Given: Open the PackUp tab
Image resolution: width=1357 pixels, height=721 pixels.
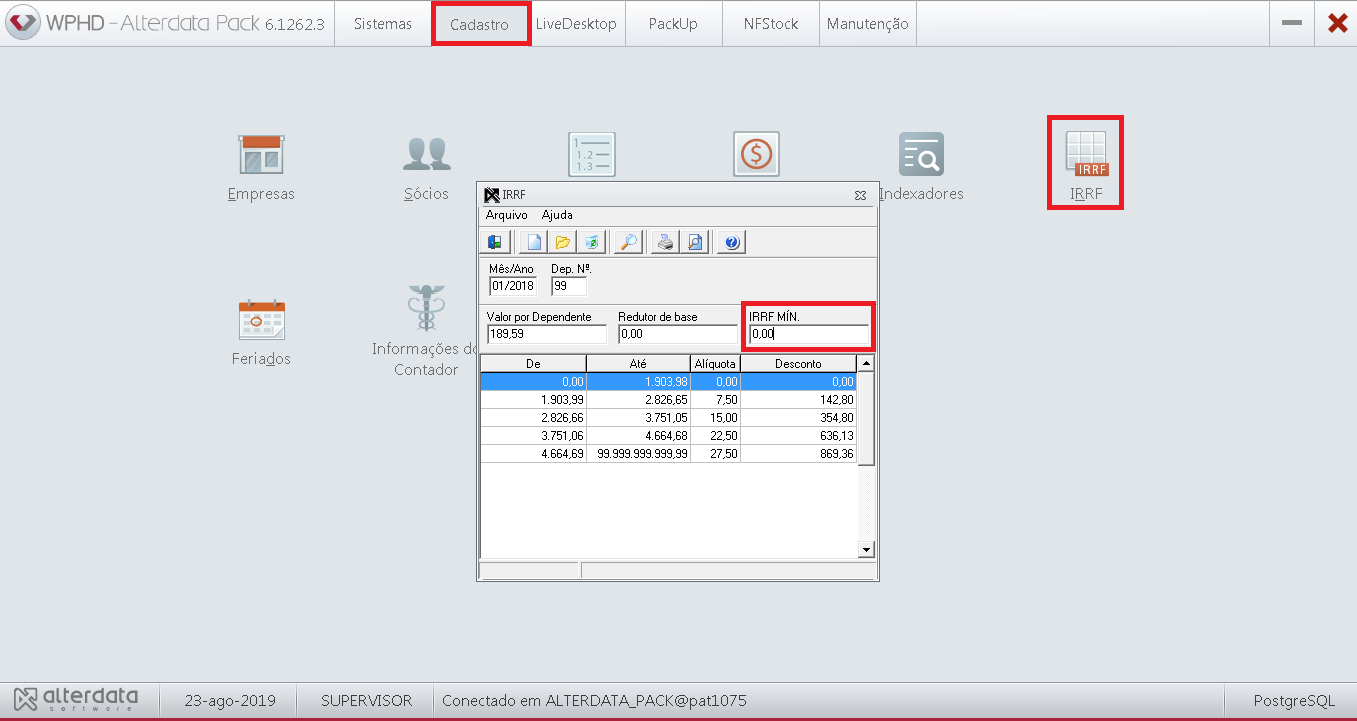Looking at the screenshot, I should (673, 24).
